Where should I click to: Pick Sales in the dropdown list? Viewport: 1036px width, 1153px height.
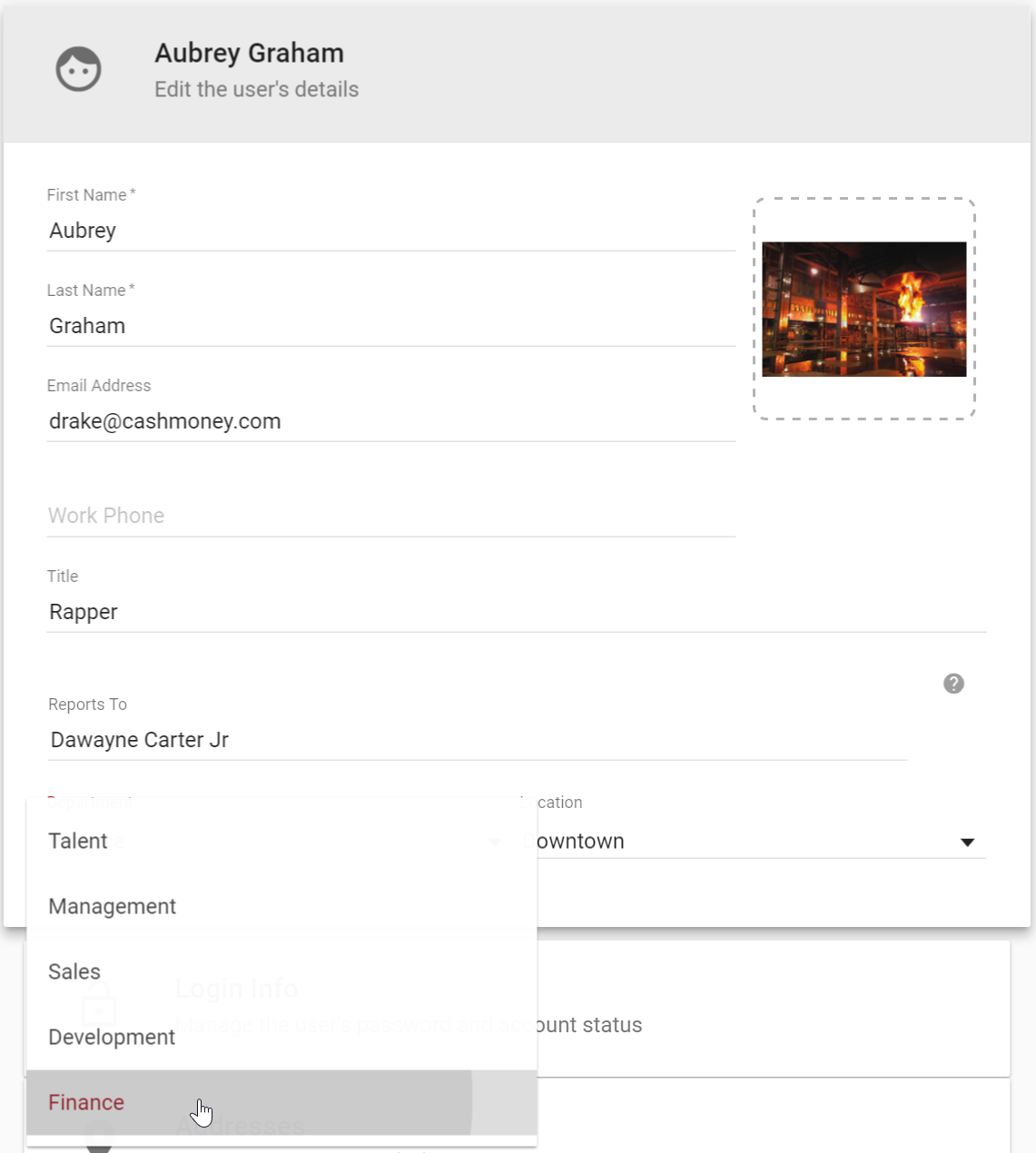click(281, 971)
